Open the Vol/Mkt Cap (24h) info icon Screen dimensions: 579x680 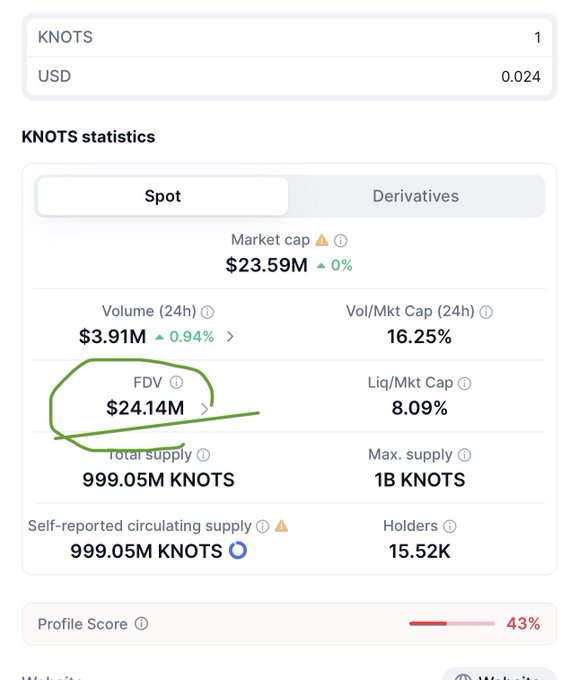point(486,312)
